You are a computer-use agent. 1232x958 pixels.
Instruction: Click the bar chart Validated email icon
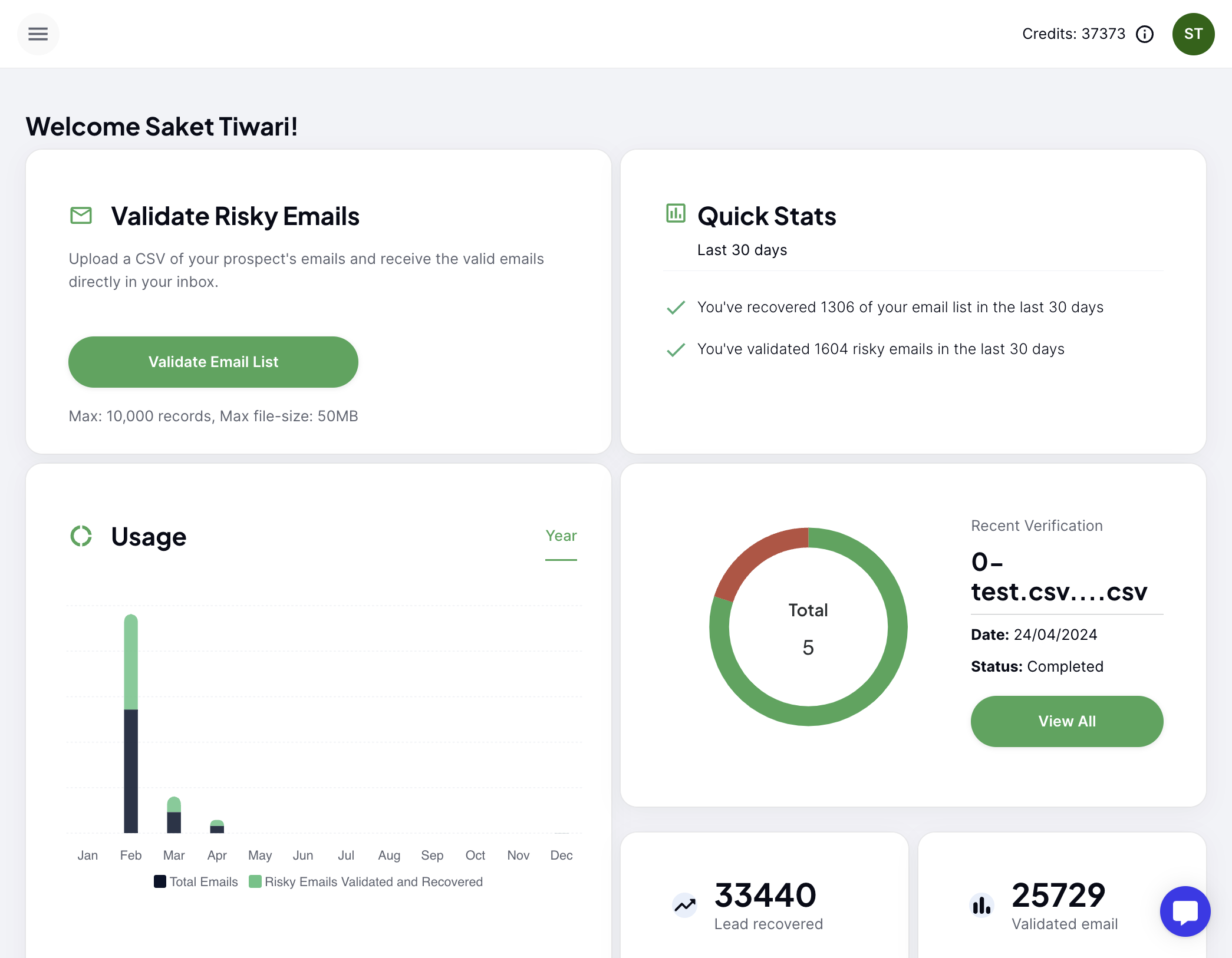[x=981, y=906]
